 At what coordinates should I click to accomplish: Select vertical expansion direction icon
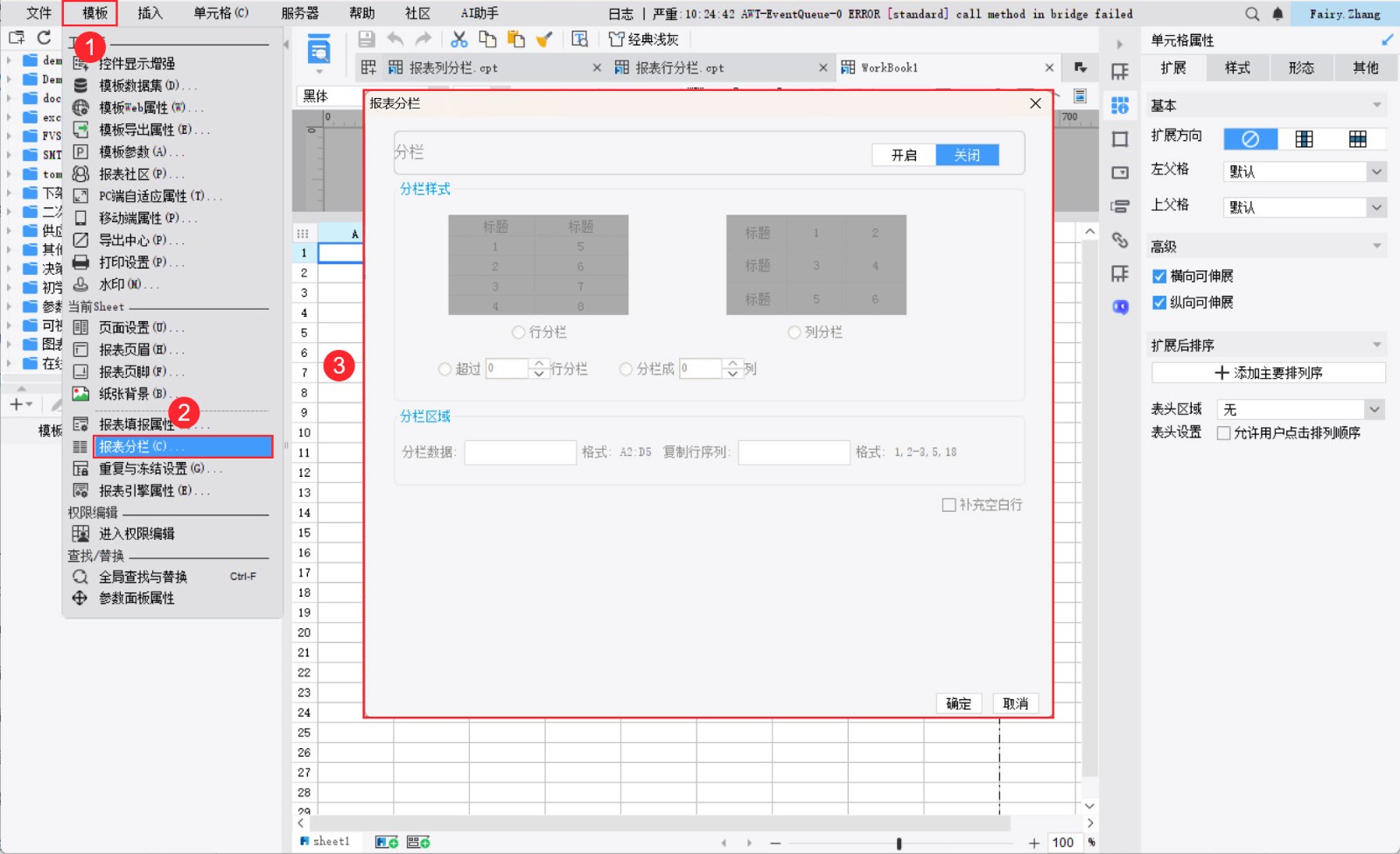point(1304,138)
